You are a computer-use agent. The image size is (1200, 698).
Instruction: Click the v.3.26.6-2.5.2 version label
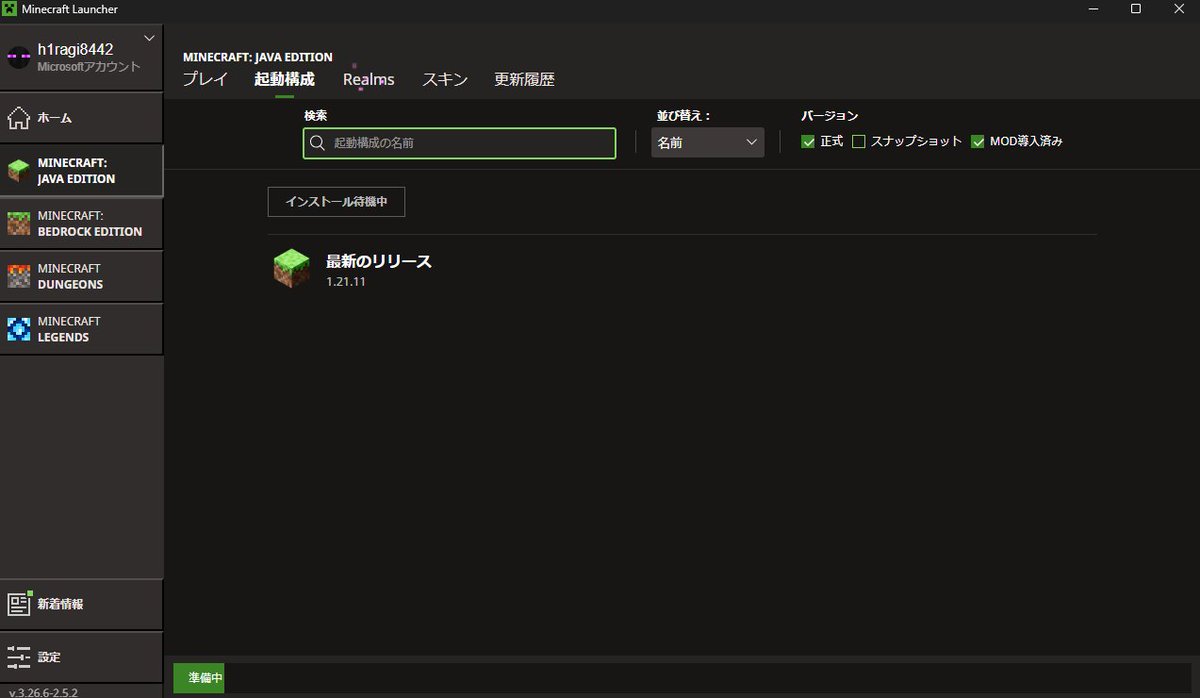point(43,691)
